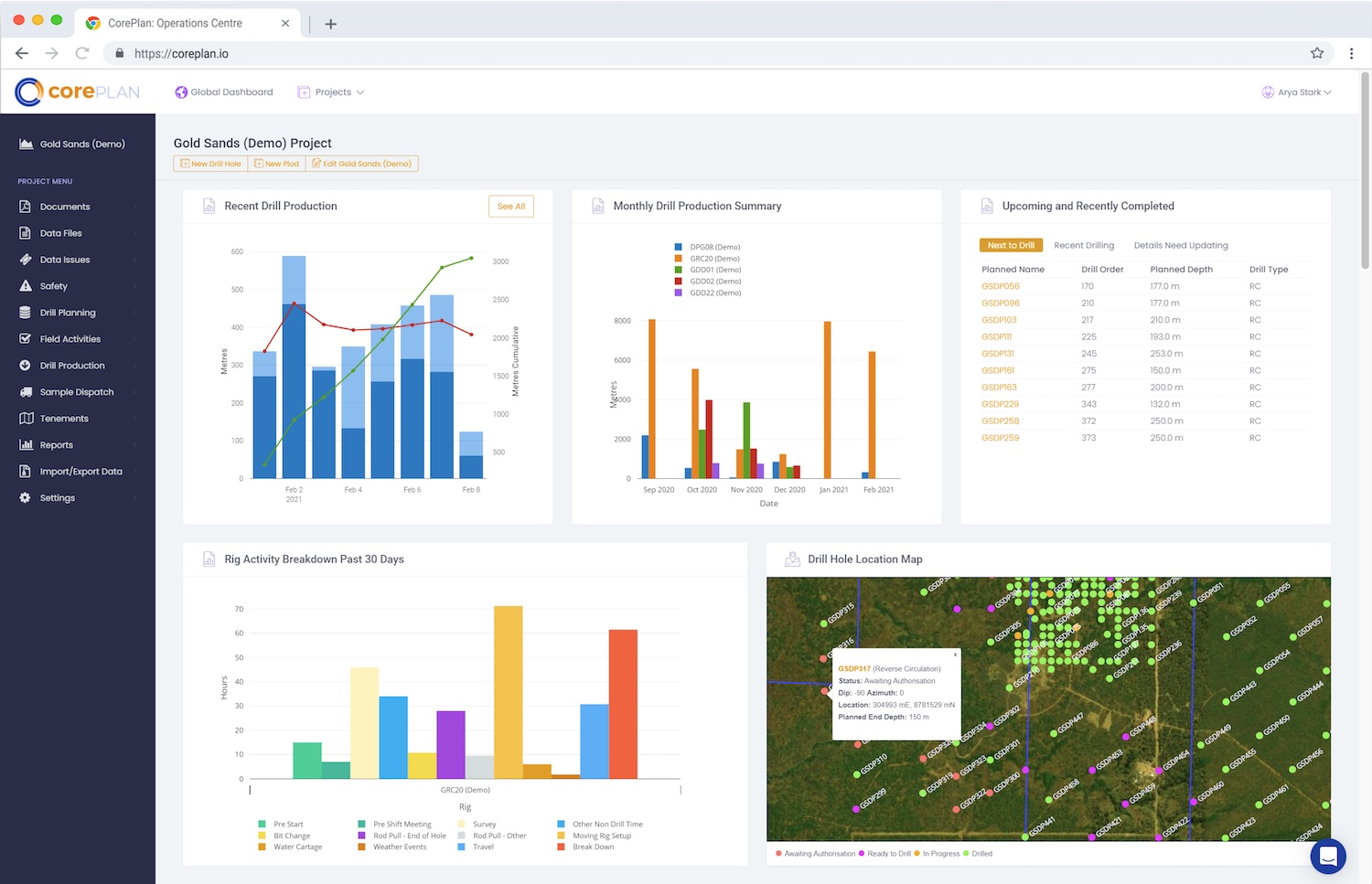
Task: Toggle the Break Down activity legend
Action: [592, 847]
